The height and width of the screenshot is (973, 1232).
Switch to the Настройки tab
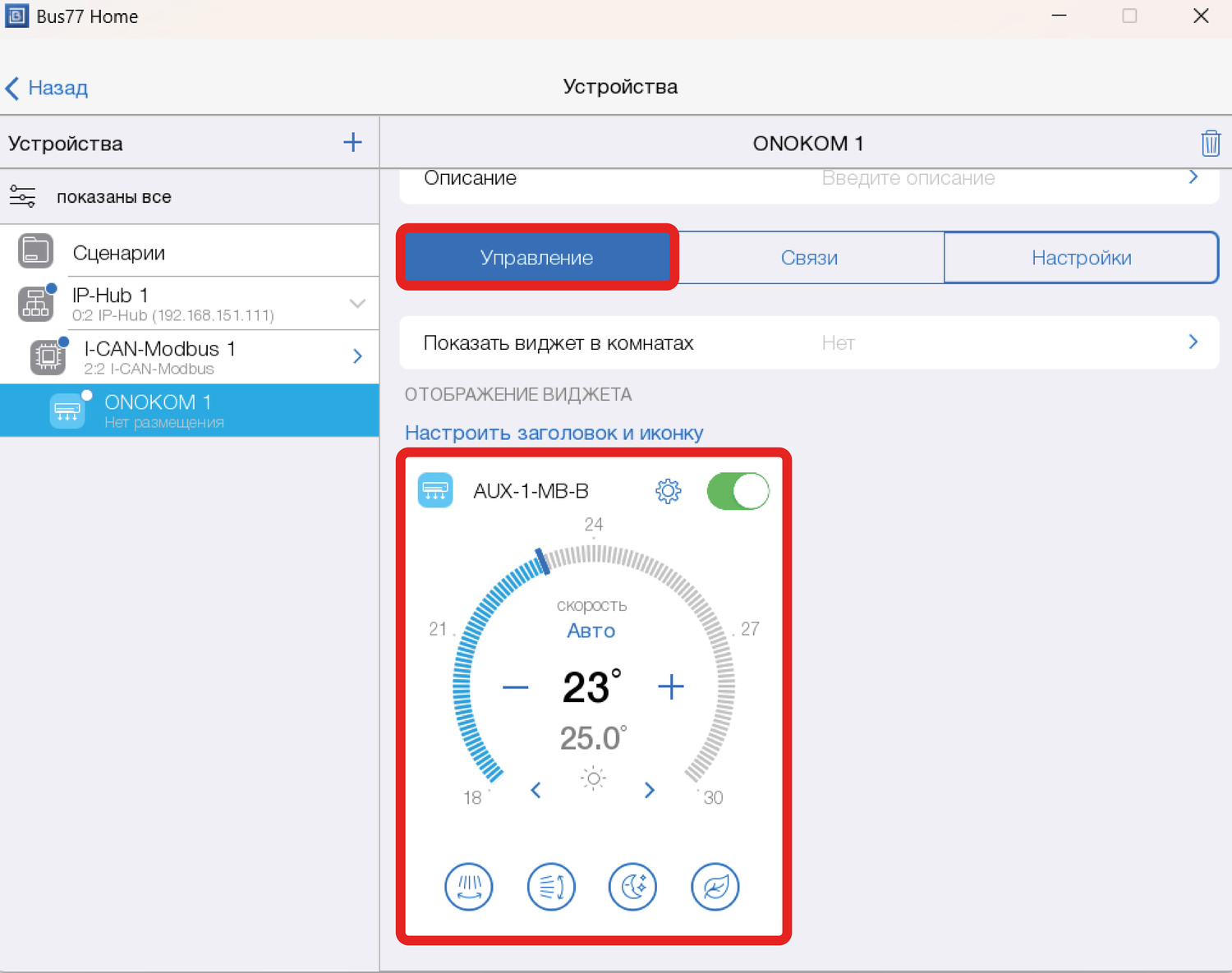coord(1081,258)
